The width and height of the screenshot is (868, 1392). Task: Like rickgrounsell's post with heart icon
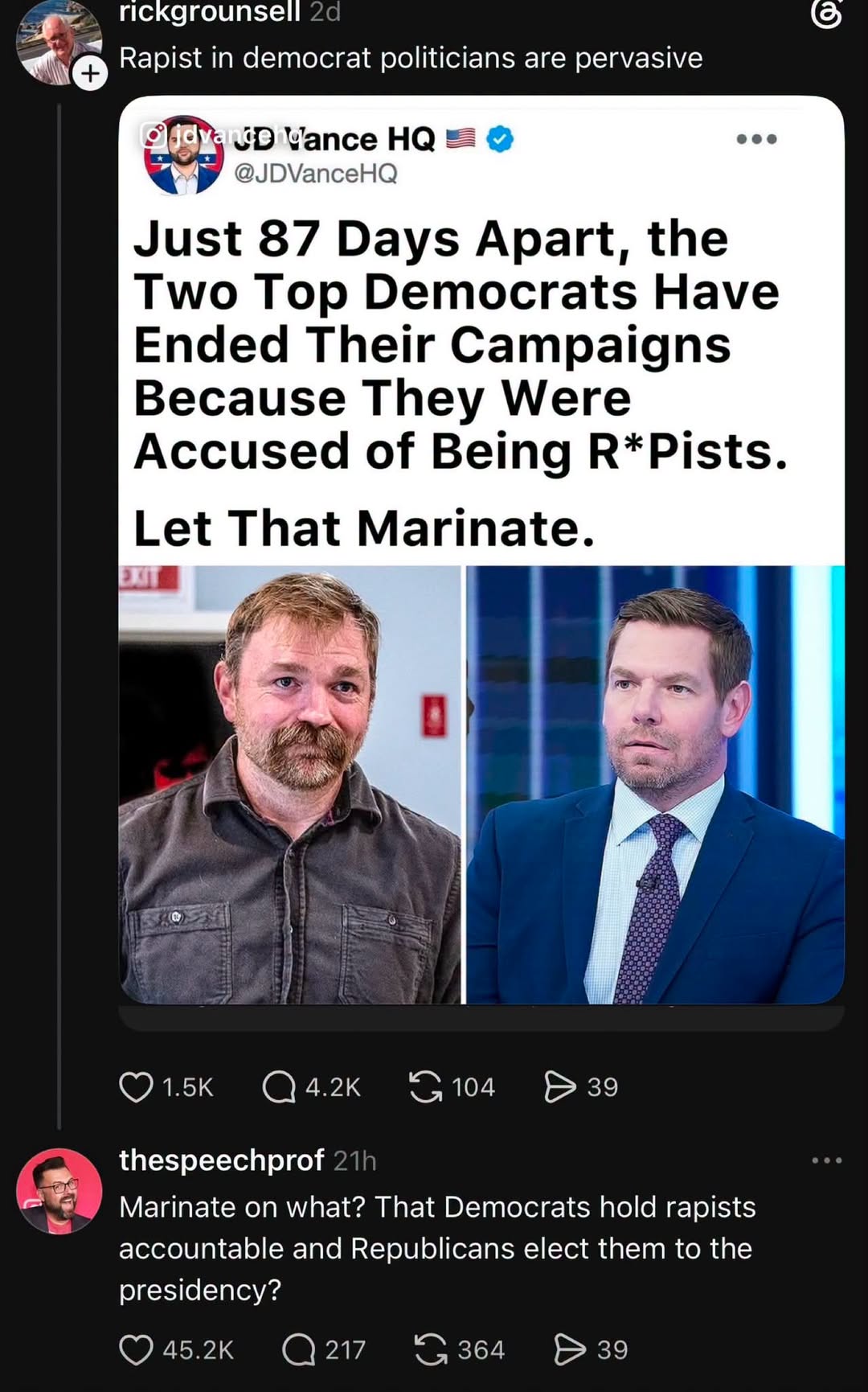(x=136, y=1087)
